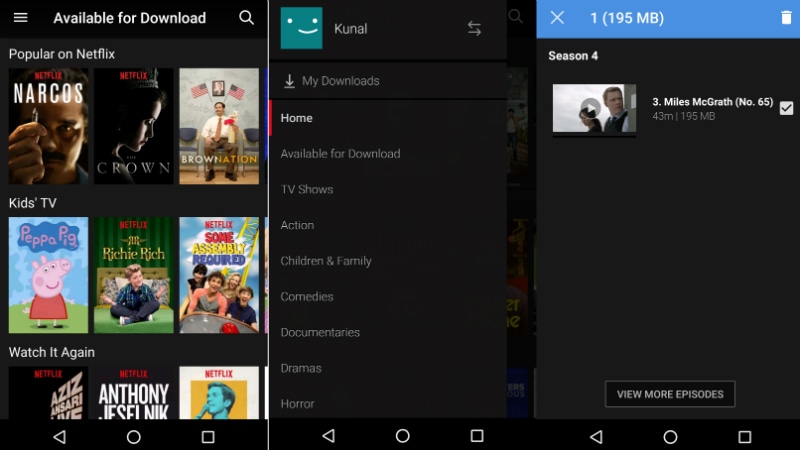
Task: Tap the '1 (195 MB)' selection count
Action: tap(627, 18)
